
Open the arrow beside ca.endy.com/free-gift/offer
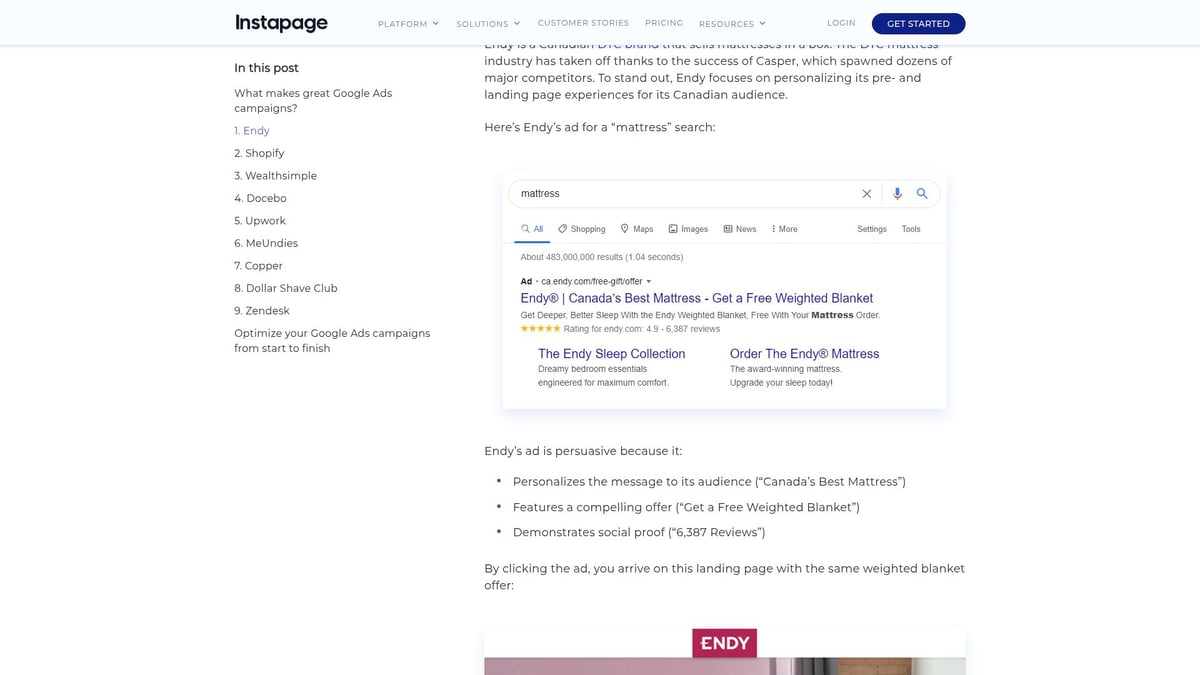pos(648,281)
